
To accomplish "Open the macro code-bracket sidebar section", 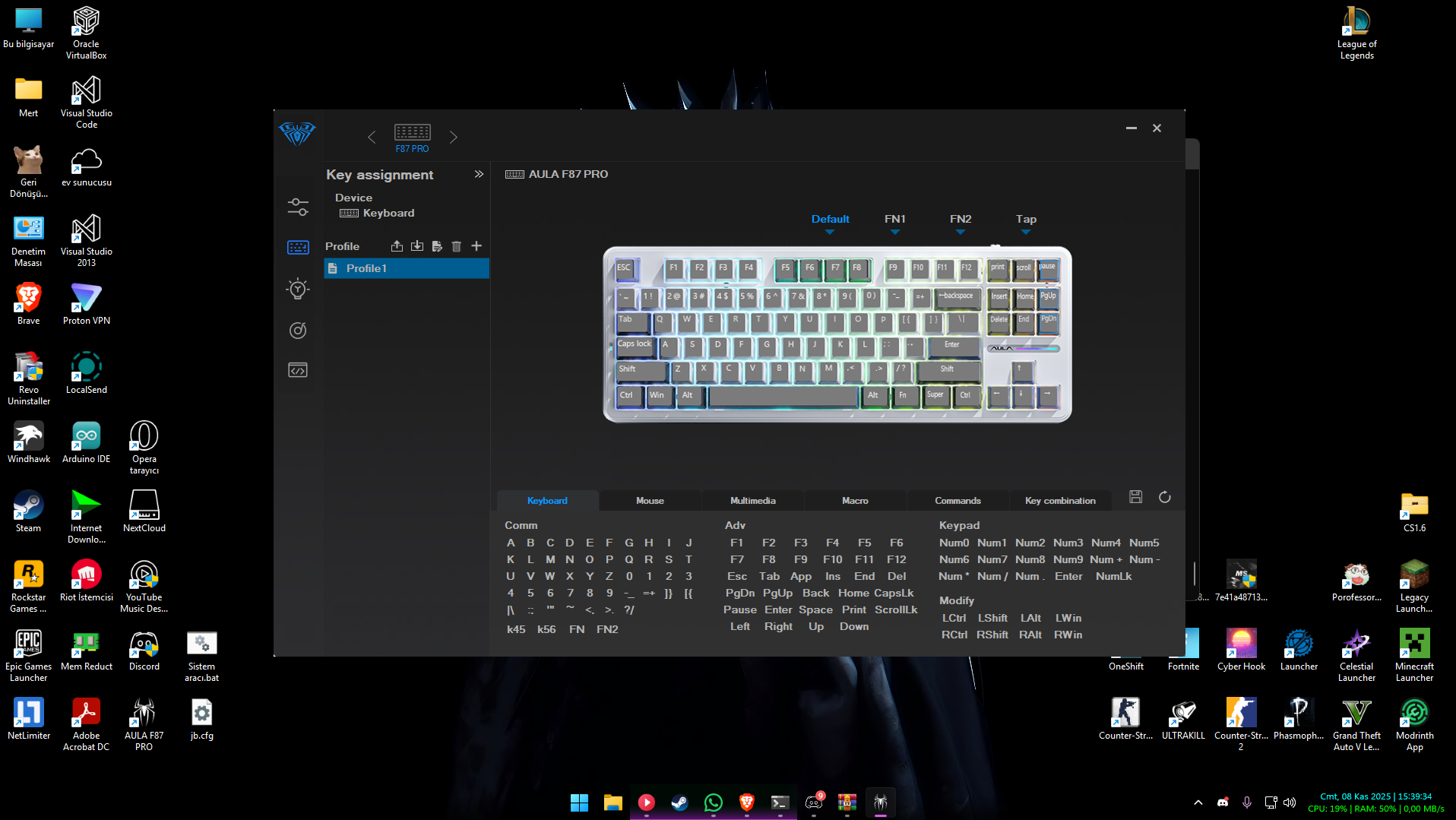I will [298, 370].
